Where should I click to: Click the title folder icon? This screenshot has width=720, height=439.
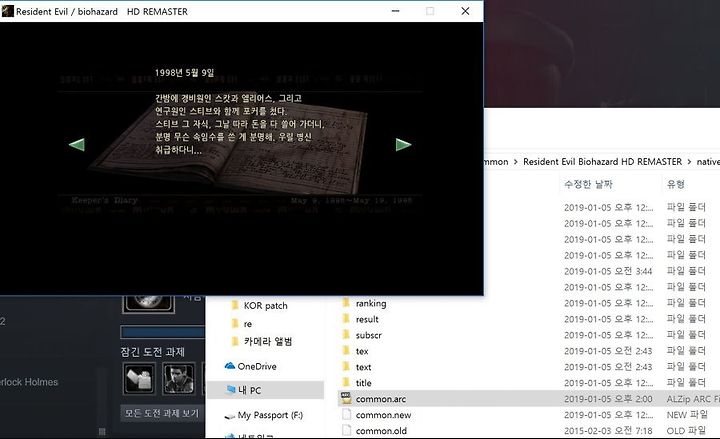coord(346,383)
